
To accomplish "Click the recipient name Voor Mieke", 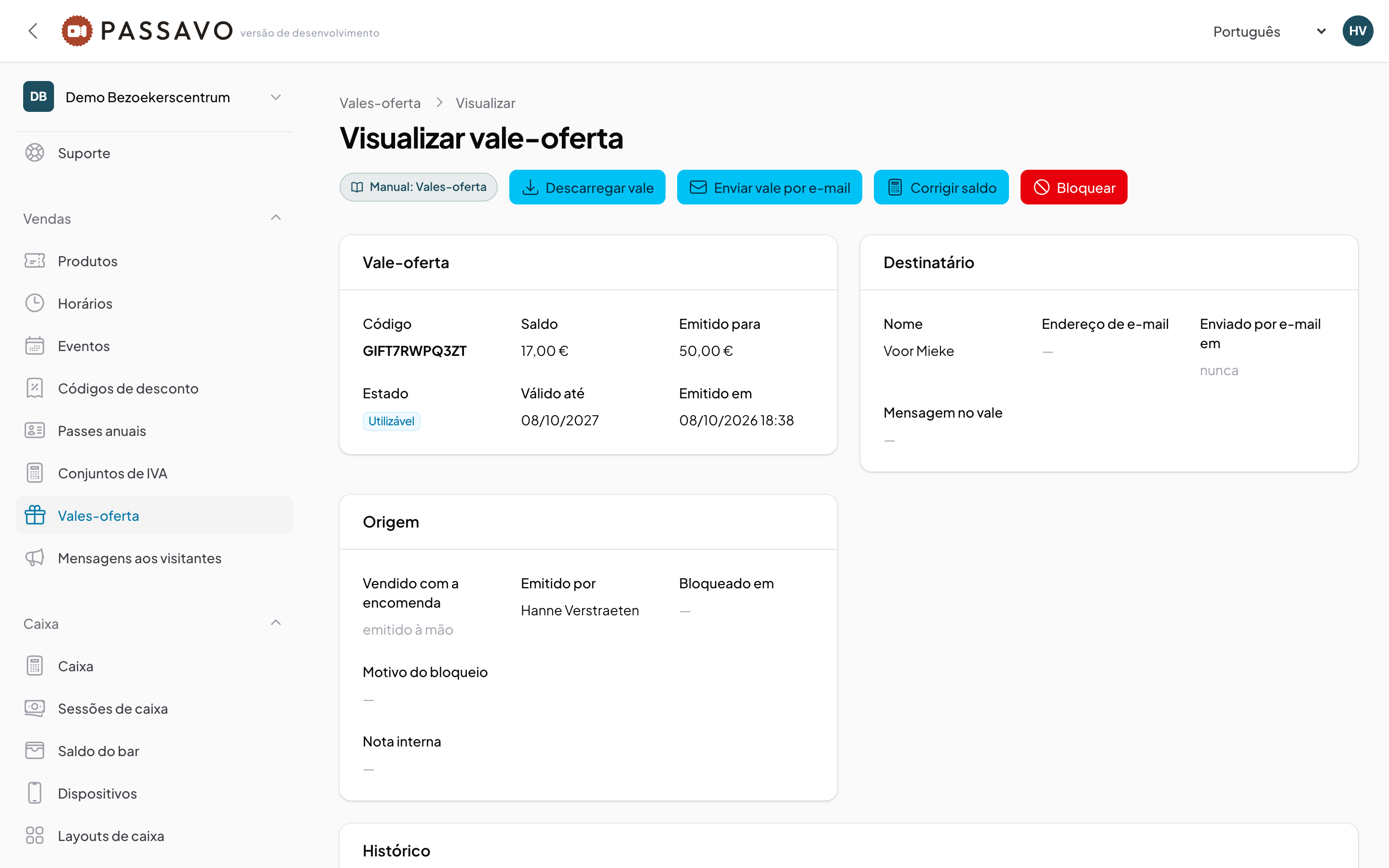I will tap(918, 351).
